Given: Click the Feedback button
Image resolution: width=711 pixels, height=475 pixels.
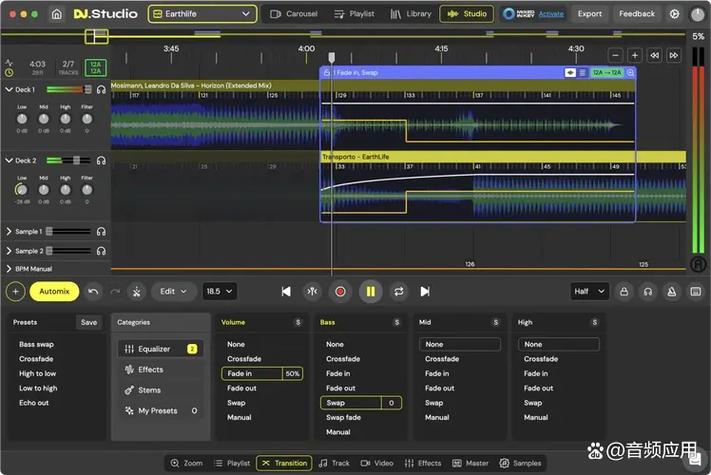Looking at the screenshot, I should pyautogui.click(x=637, y=14).
